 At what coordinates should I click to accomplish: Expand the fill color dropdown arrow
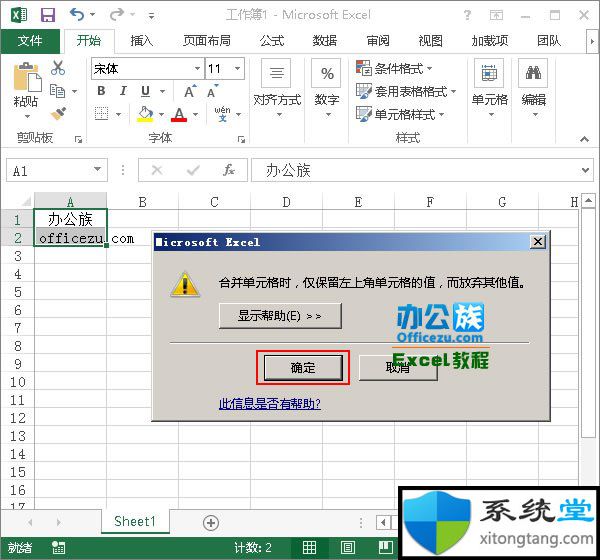pyautogui.click(x=161, y=114)
